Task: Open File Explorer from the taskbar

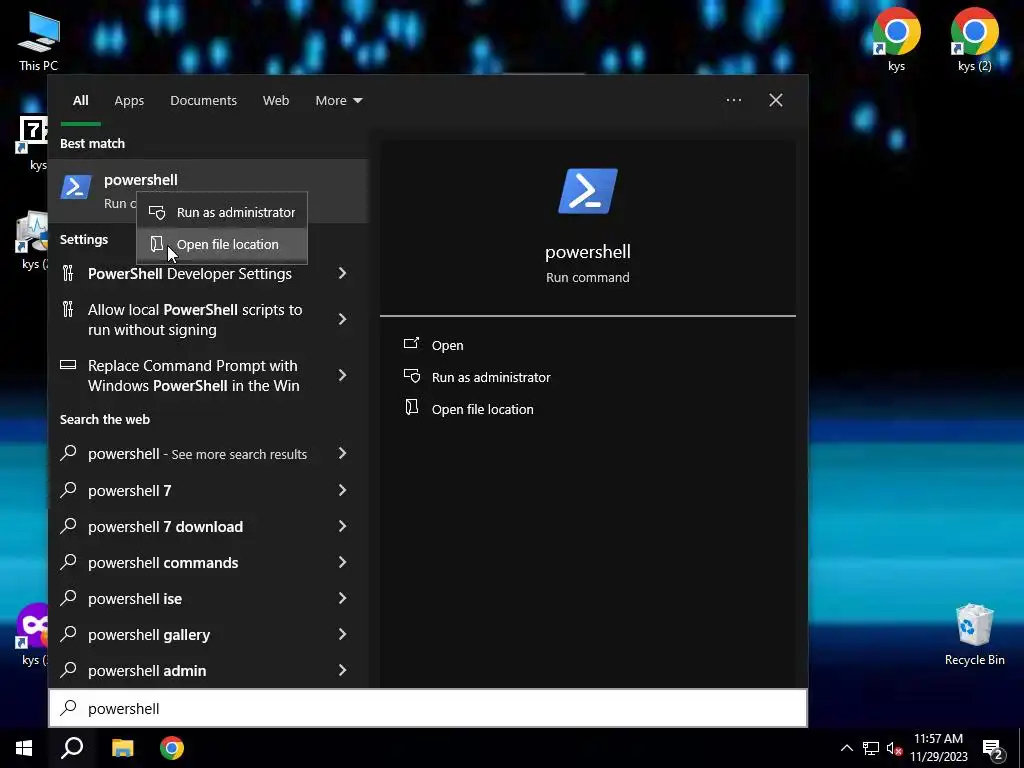Action: [x=122, y=748]
